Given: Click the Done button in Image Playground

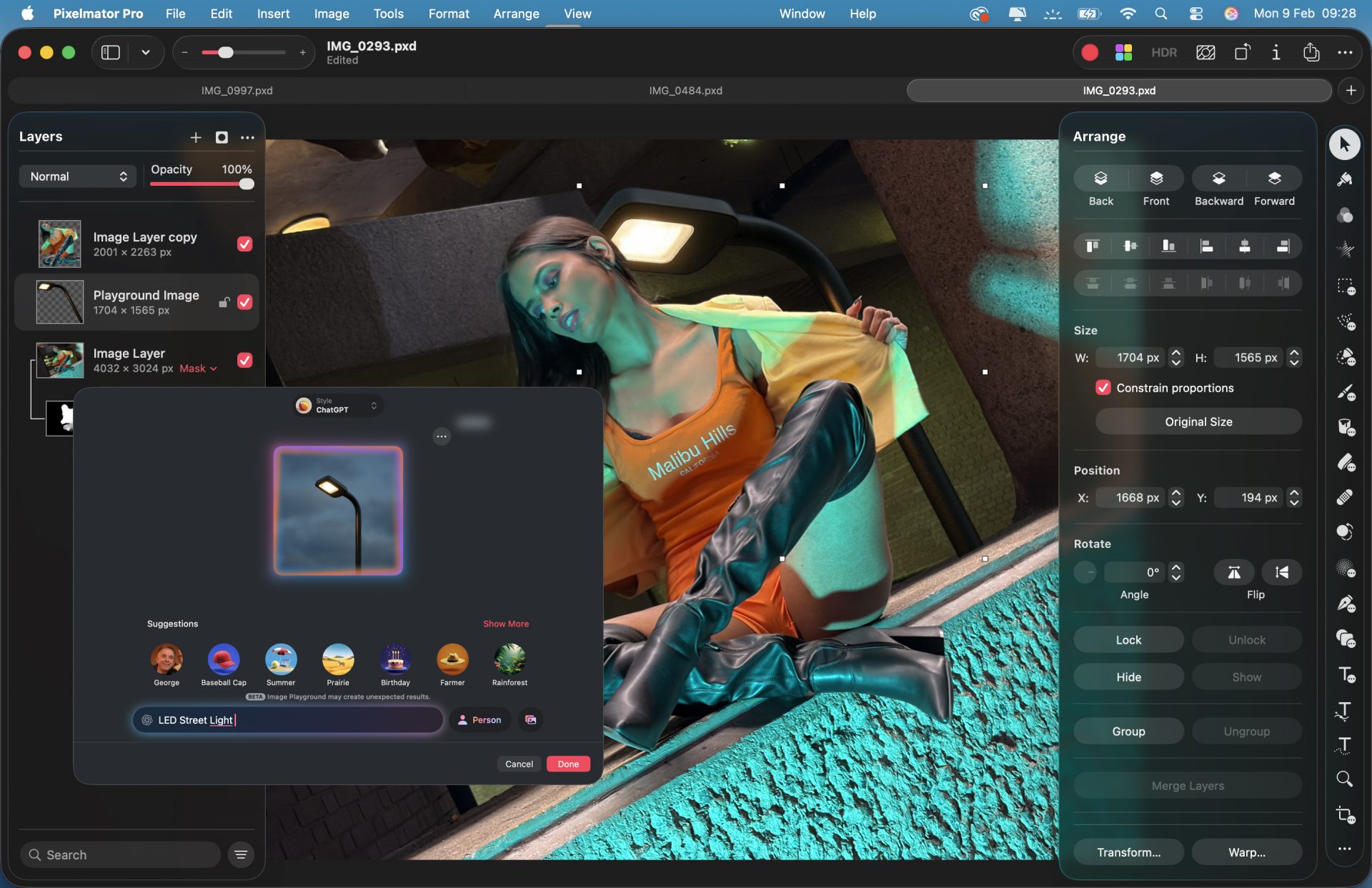Looking at the screenshot, I should [568, 764].
